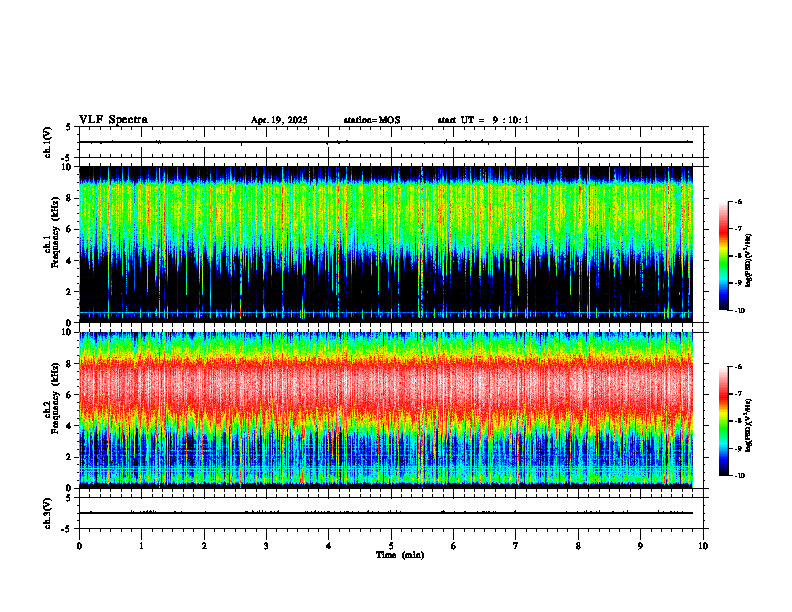Click the ch.1 spectrogram color scale bar
The width and height of the screenshot is (792, 612).
[x=724, y=256]
